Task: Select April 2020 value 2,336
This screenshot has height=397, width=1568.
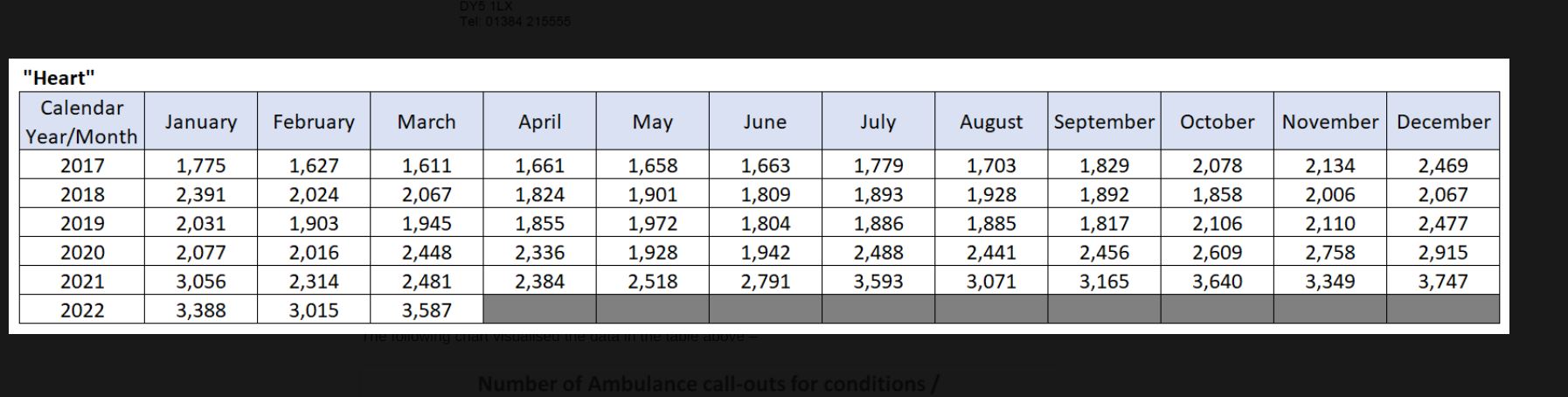Action: [539, 253]
